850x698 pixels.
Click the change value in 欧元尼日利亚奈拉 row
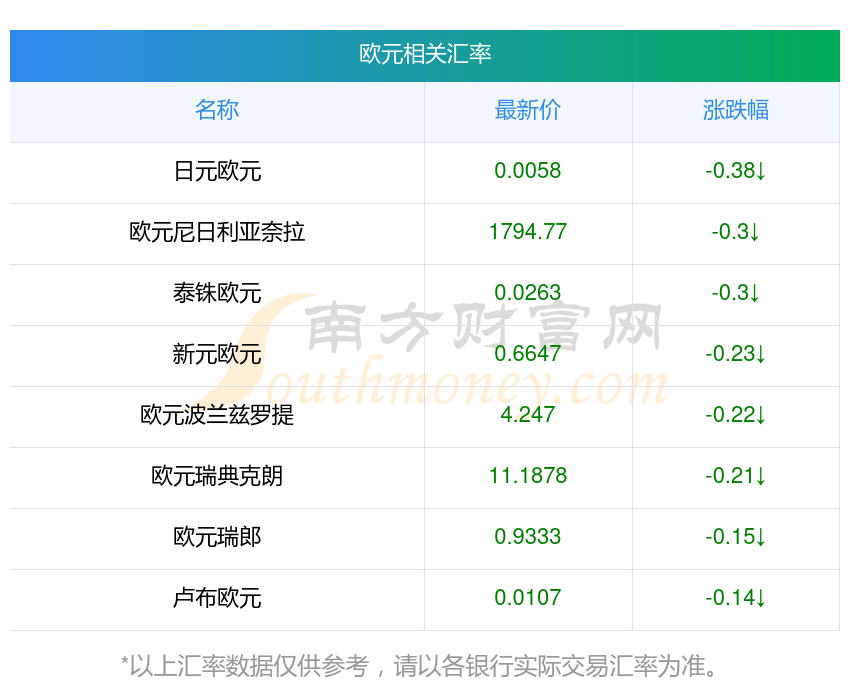pyautogui.click(x=736, y=232)
